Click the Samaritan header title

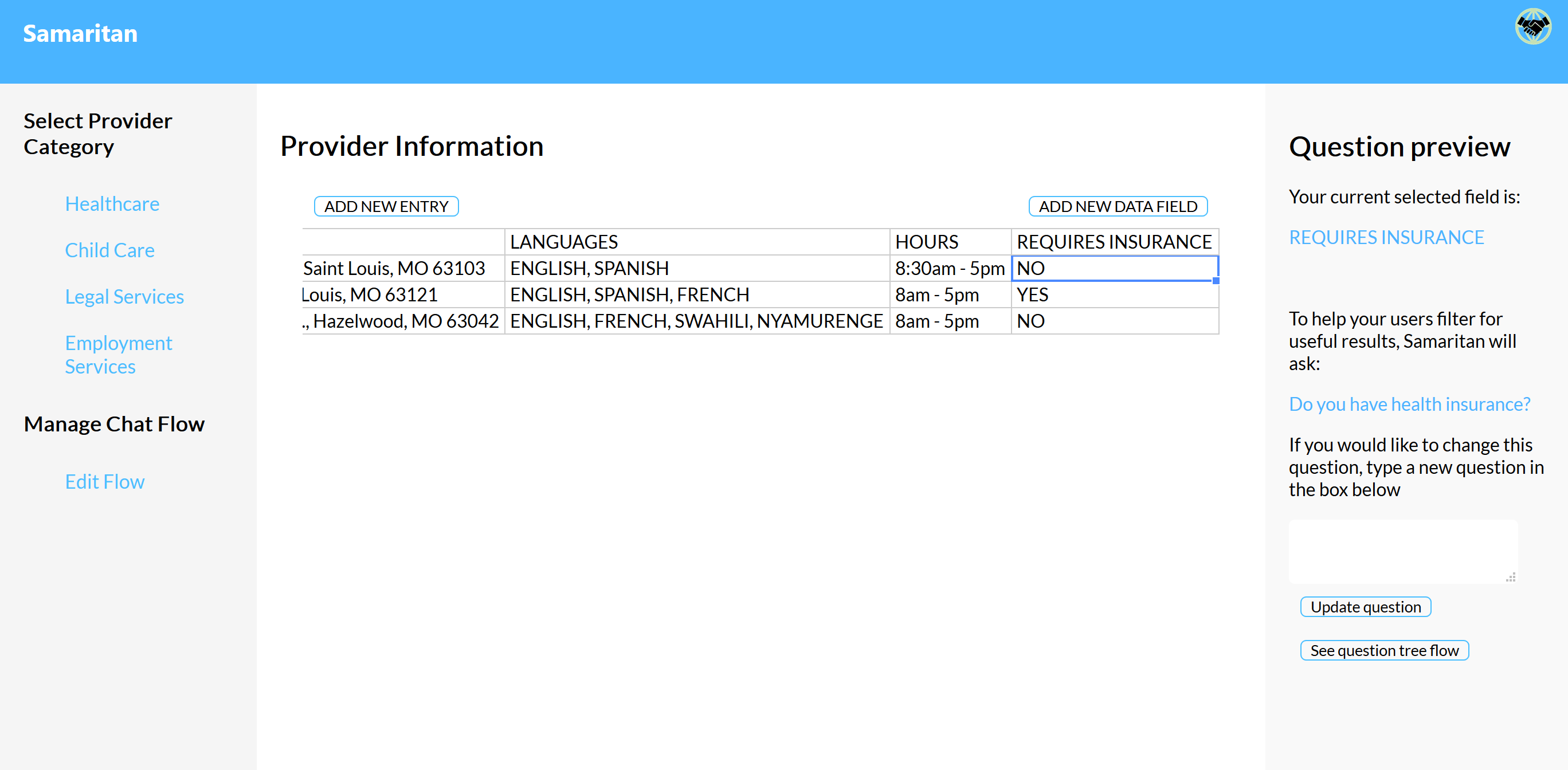[x=80, y=33]
